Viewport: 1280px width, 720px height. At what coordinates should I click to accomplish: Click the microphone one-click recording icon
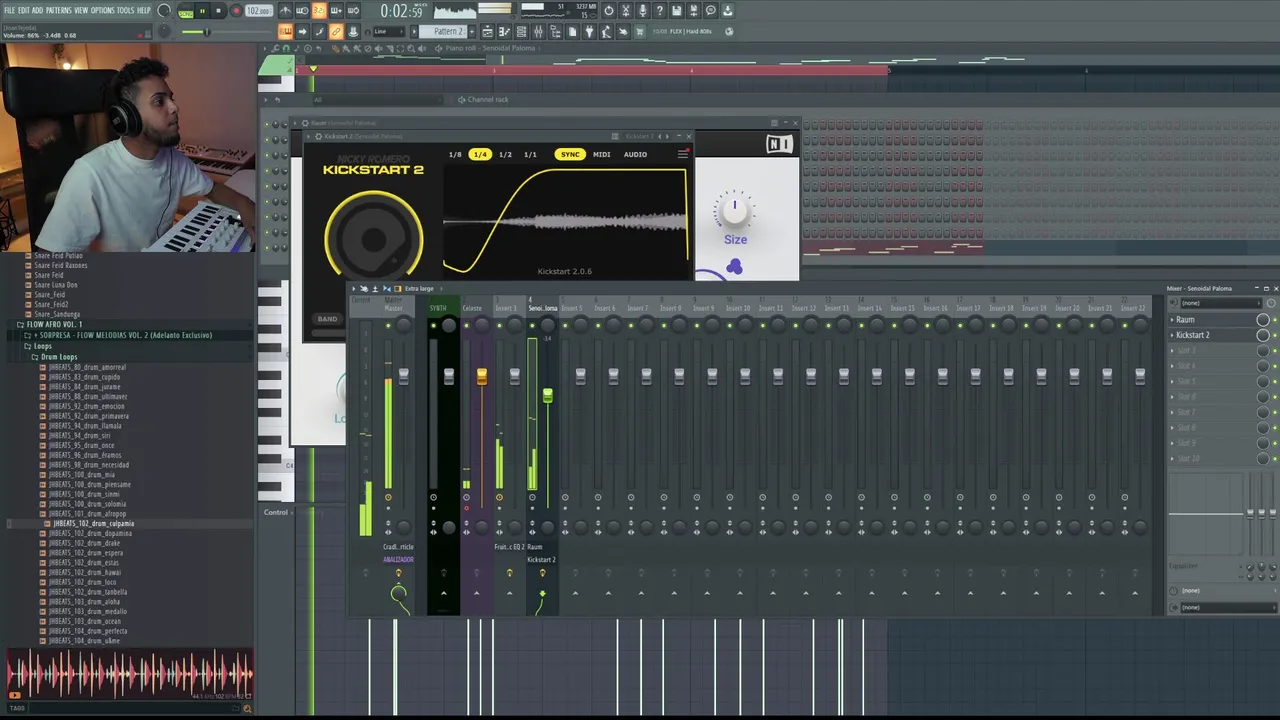(643, 10)
